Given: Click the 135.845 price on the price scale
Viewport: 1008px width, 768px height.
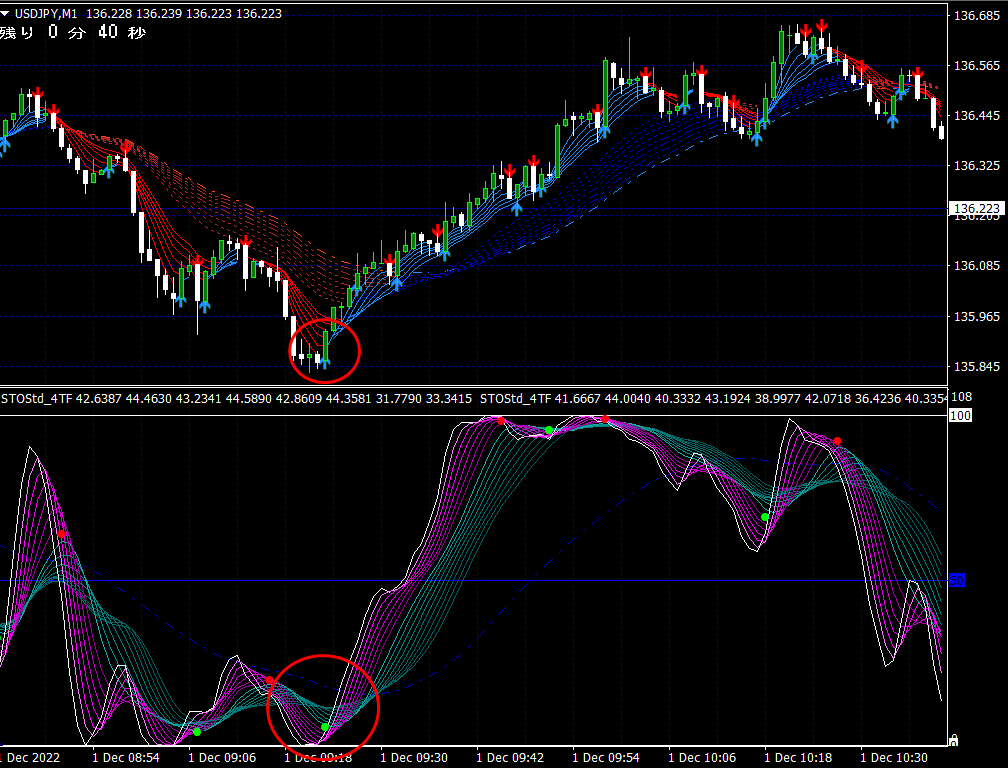Looking at the screenshot, I should (x=978, y=366).
